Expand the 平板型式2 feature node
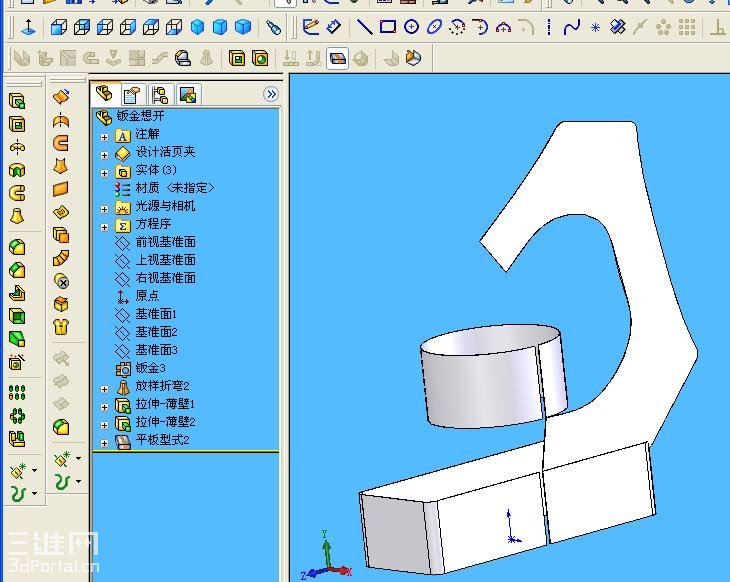The image size is (730, 582). (104, 443)
